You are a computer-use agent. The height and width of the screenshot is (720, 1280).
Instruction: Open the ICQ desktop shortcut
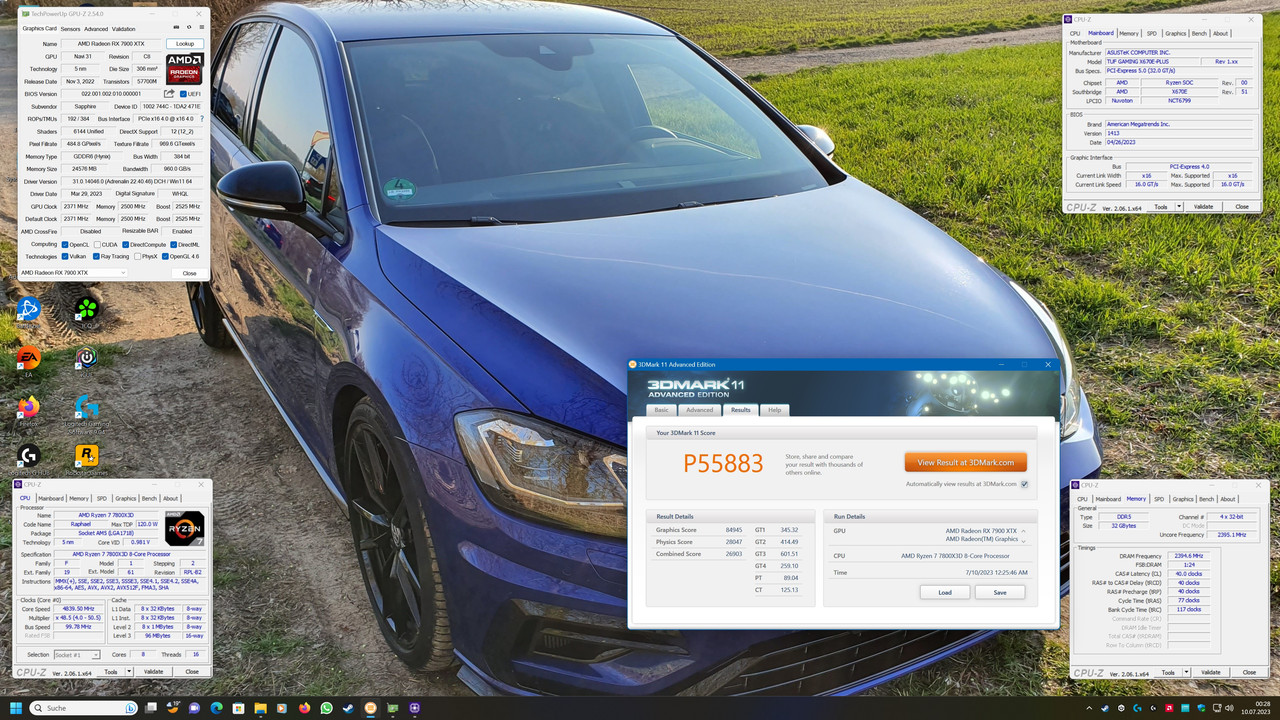tap(87, 308)
